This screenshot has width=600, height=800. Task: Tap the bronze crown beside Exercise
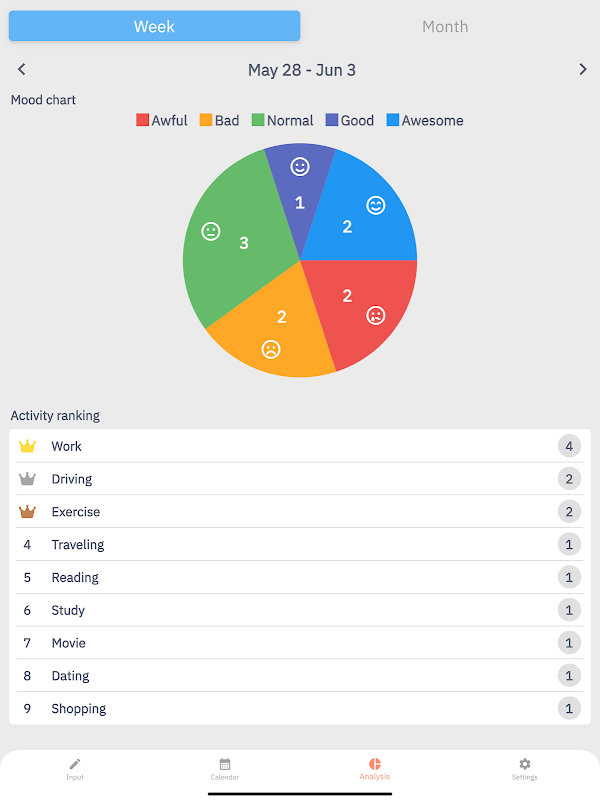pyautogui.click(x=27, y=512)
